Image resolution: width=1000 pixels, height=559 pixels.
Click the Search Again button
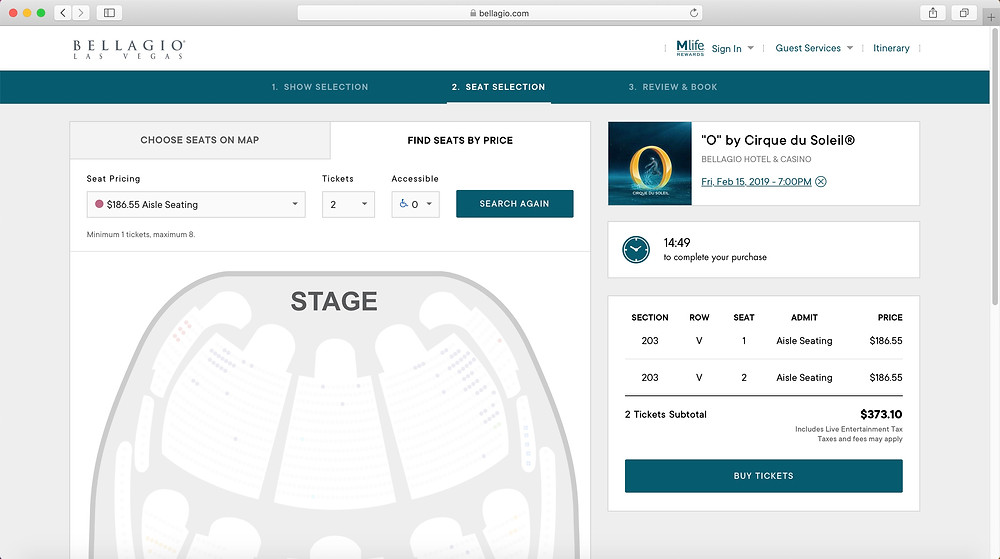[x=515, y=203]
